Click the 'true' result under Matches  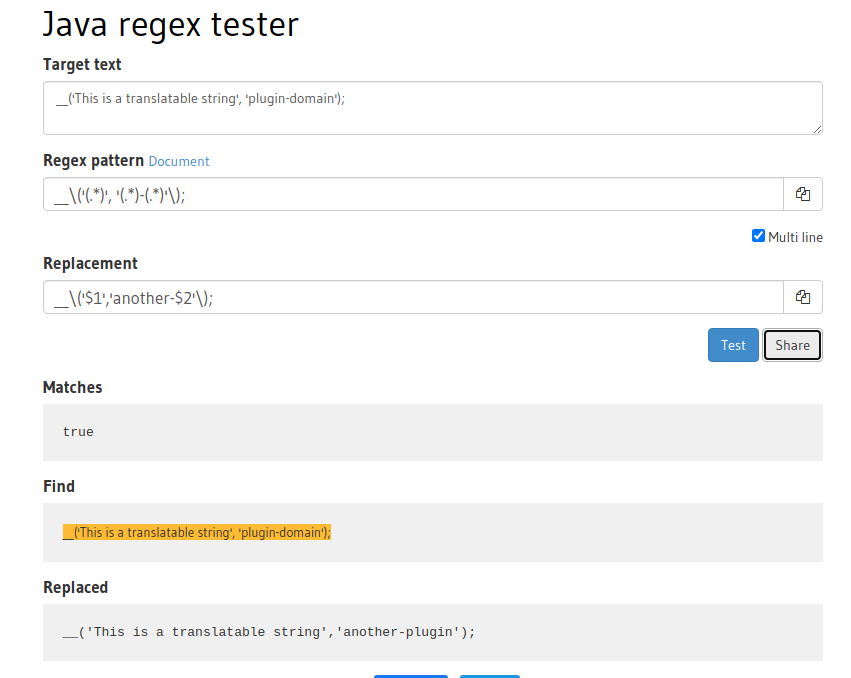click(78, 432)
